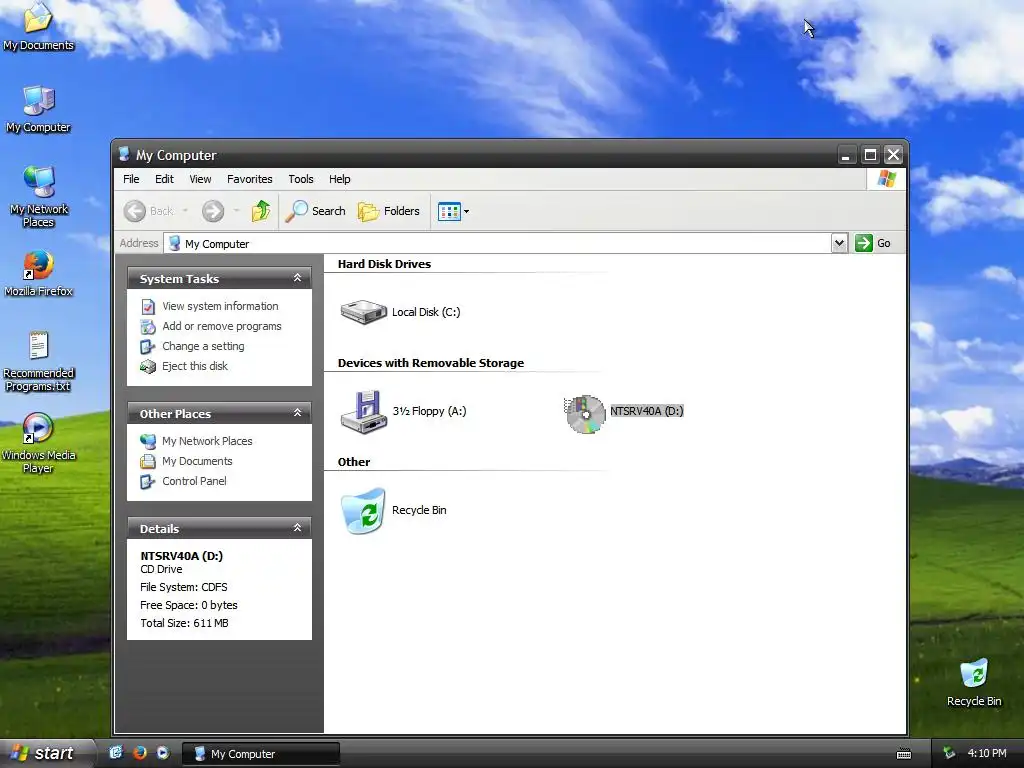Open the File menu
This screenshot has height=768, width=1024.
(131, 179)
